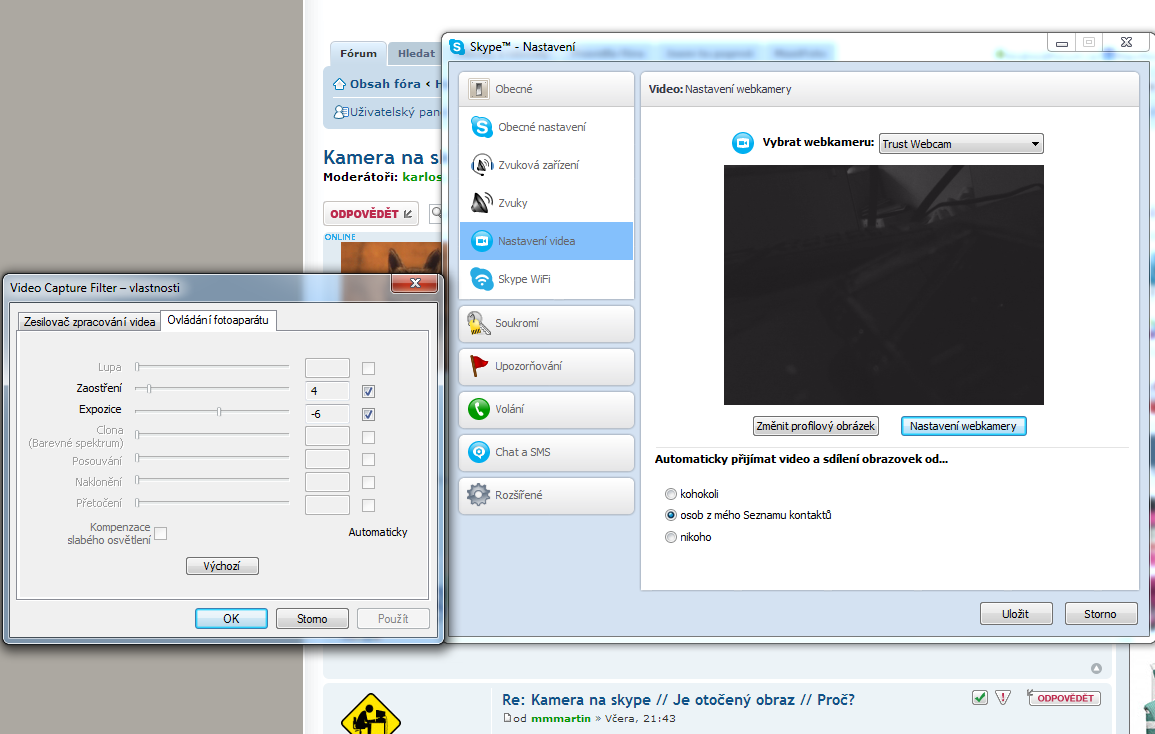Click the green checkmark icon on the forum reply
This screenshot has height=734, width=1155.
pyautogui.click(x=980, y=697)
